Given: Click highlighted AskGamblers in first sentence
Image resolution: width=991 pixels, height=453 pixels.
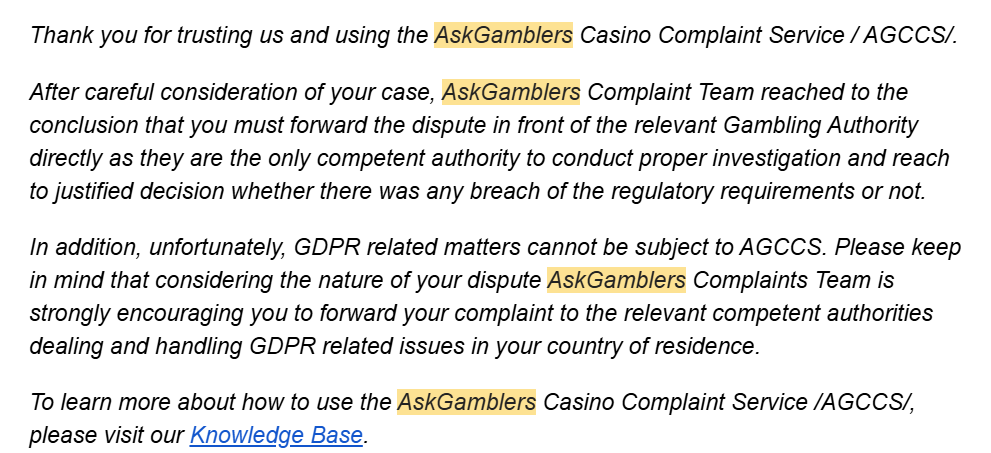Looking at the screenshot, I should (503, 35).
